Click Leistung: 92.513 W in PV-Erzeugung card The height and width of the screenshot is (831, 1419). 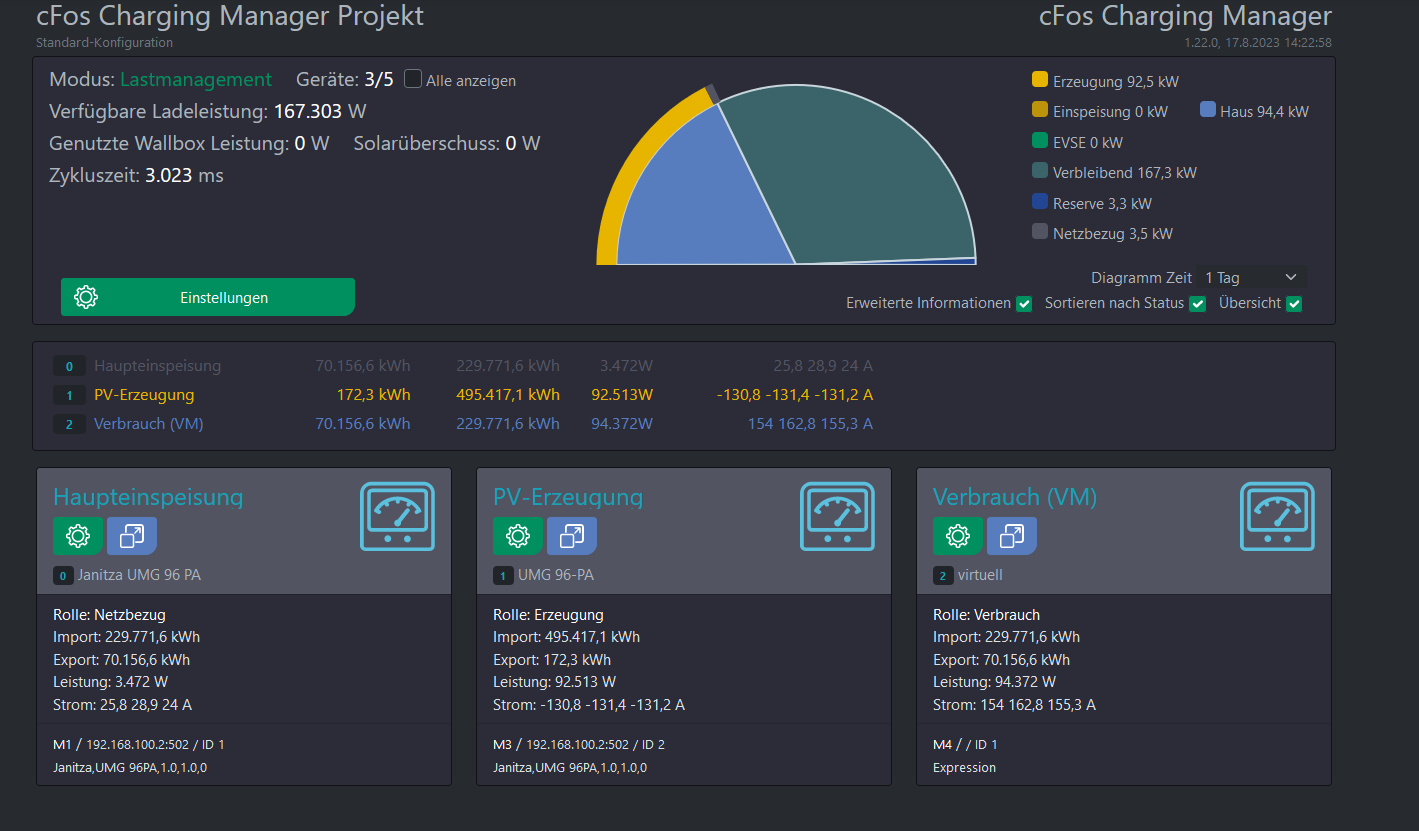pyautogui.click(x=554, y=683)
